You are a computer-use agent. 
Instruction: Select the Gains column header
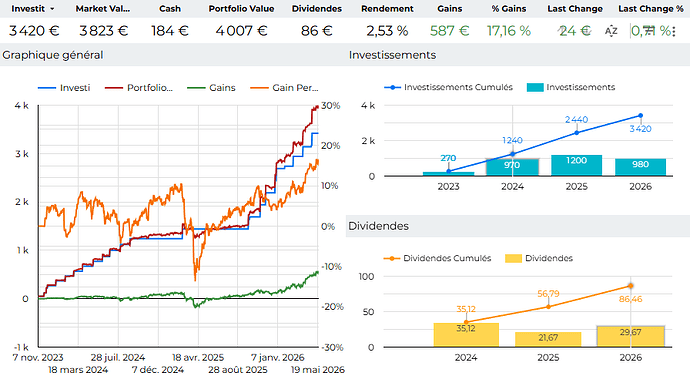click(450, 9)
